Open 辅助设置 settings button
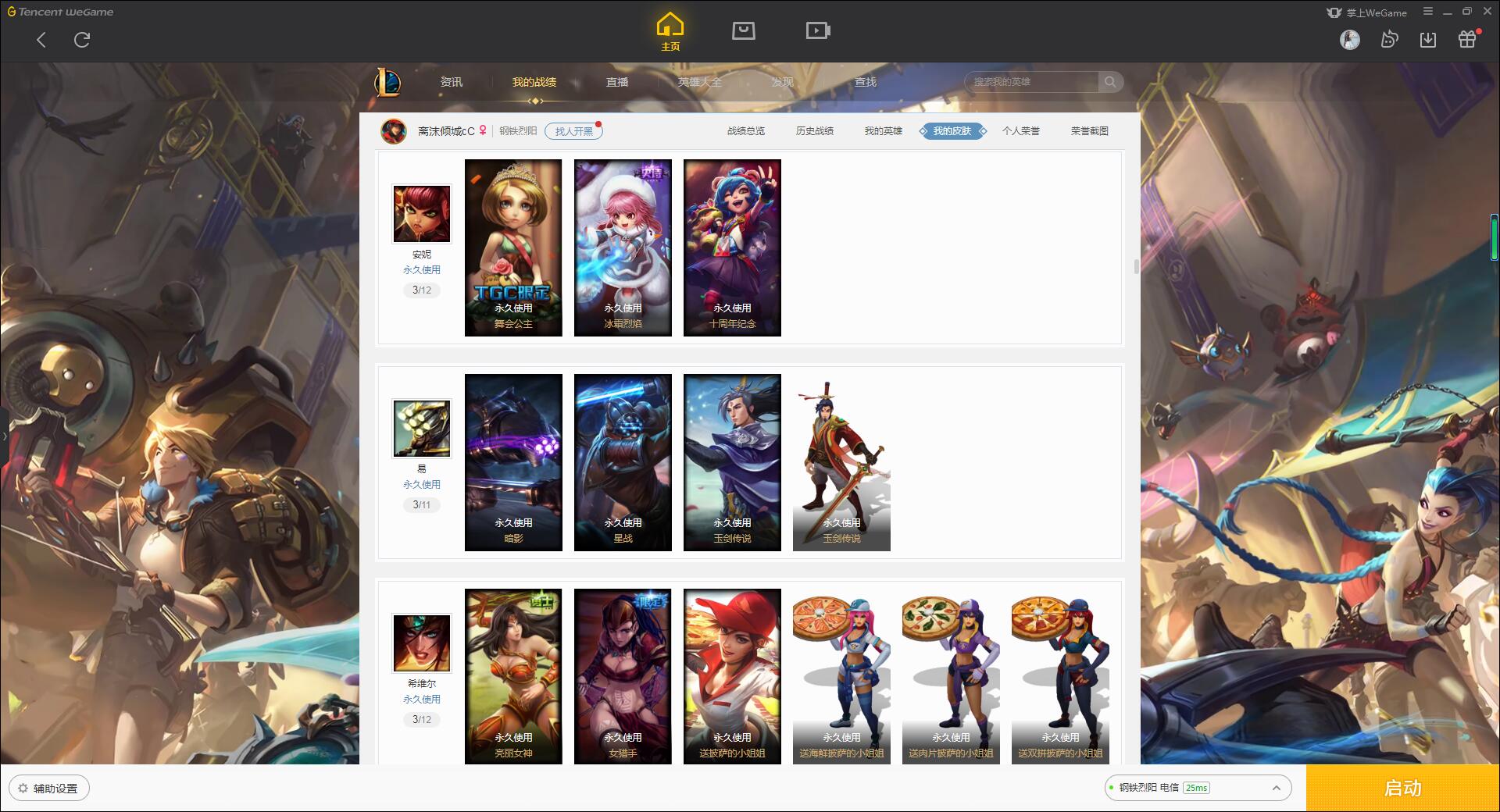Image resolution: width=1500 pixels, height=812 pixels. (49, 789)
